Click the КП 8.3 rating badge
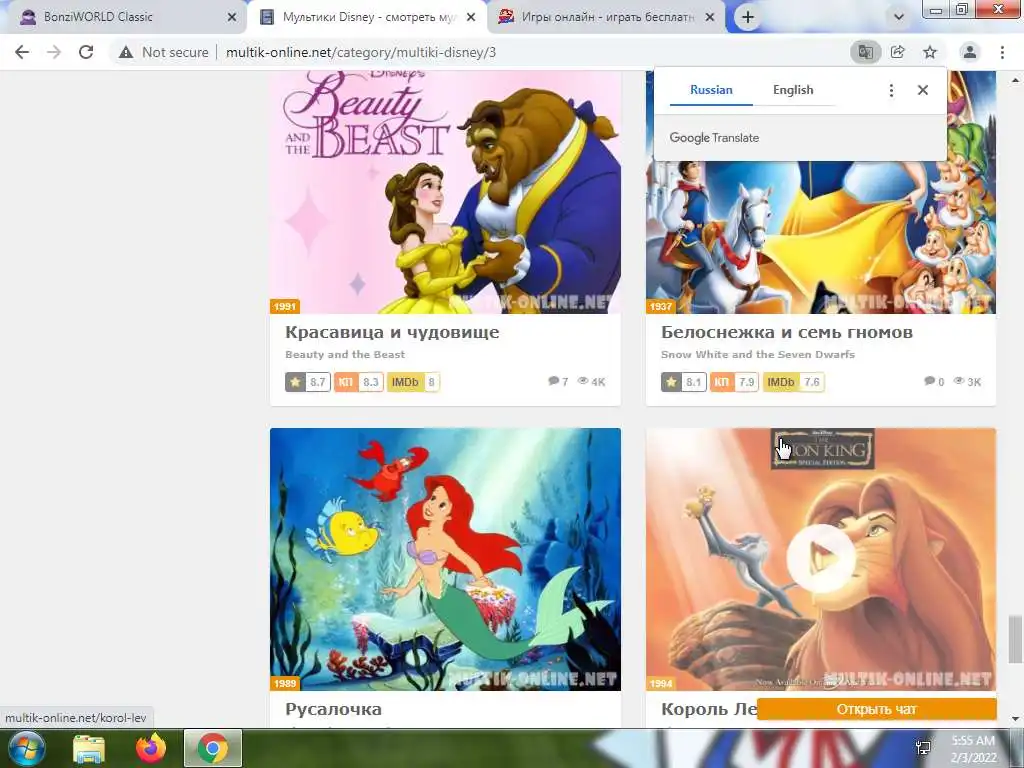 tap(359, 382)
